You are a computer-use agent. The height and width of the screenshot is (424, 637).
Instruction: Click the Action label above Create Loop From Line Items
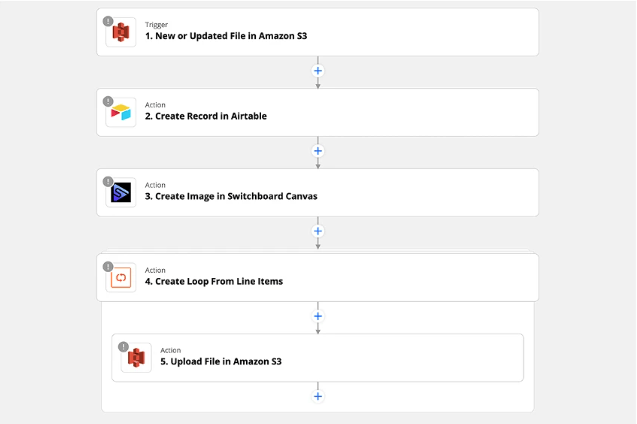[155, 270]
